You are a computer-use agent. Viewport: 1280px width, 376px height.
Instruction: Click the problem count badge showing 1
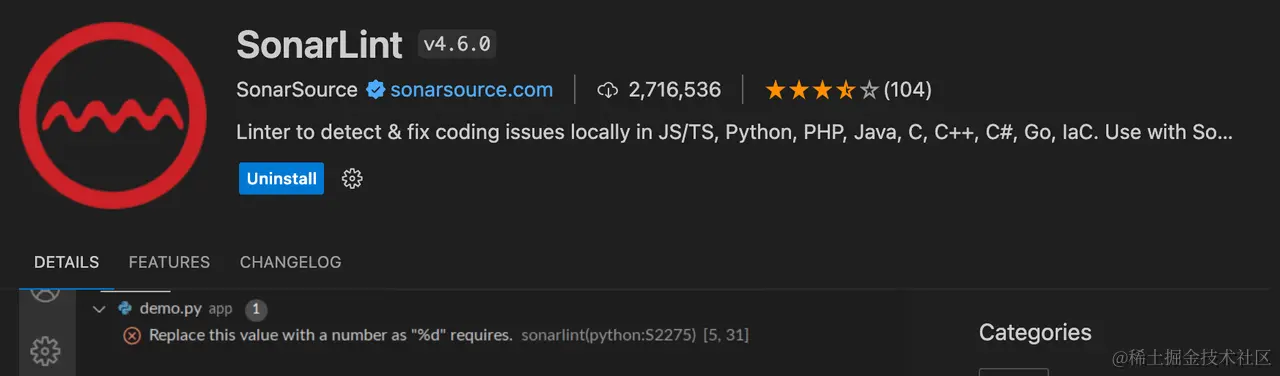(x=255, y=309)
